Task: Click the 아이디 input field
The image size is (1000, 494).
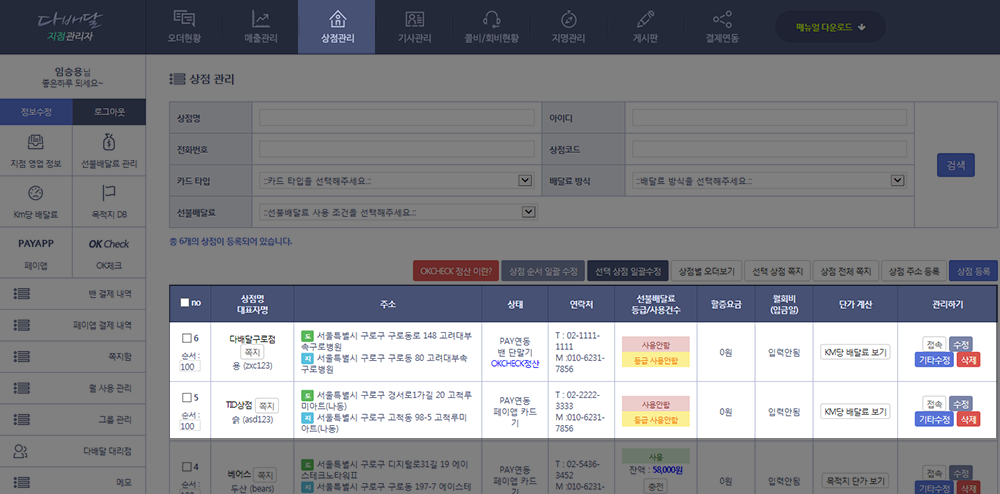Action: (769, 118)
